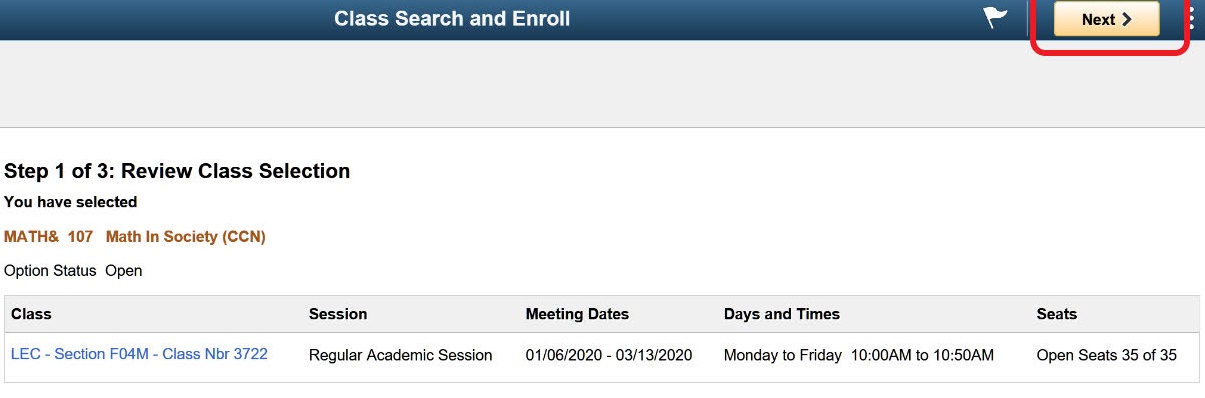Click the MATH& 107 Math In Society course title

point(135,237)
